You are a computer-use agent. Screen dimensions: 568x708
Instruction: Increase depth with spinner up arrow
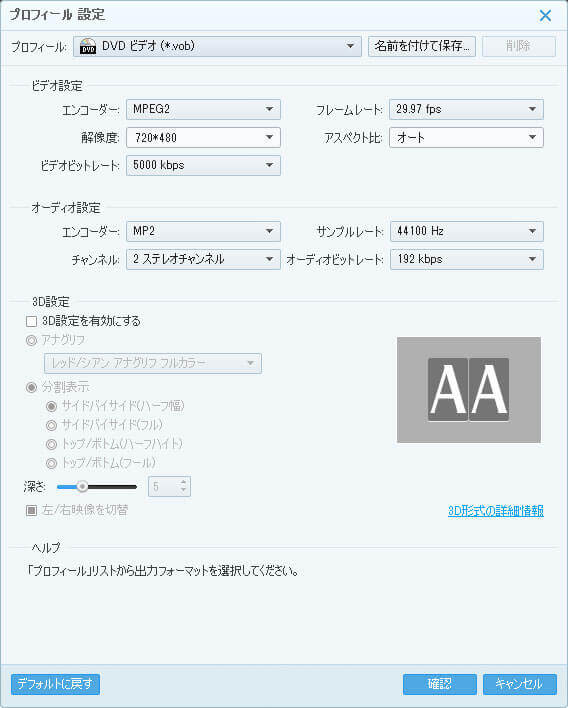click(183, 482)
